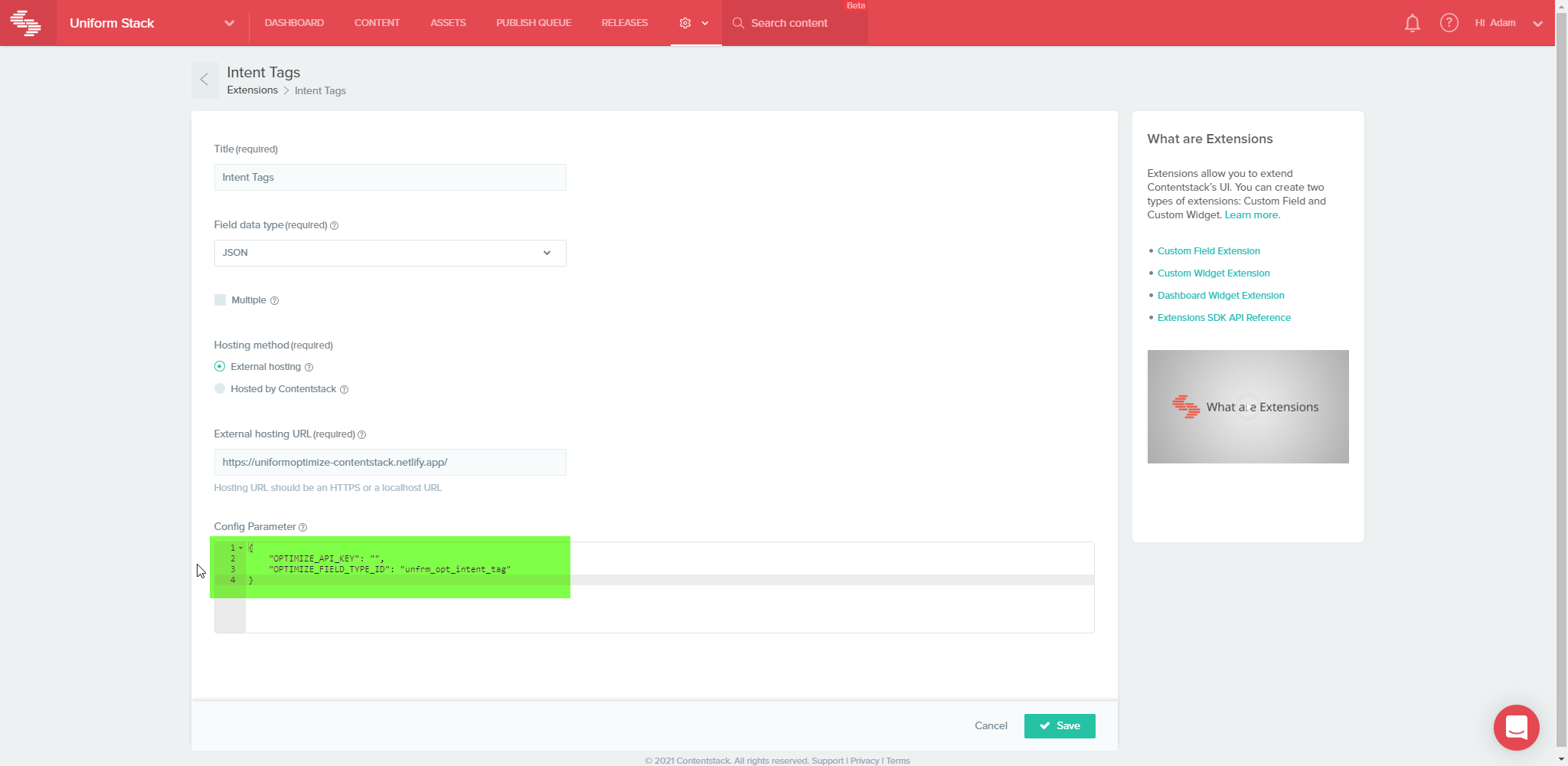1568x766 pixels.
Task: Collapse JSON fold arrow on line 1
Action: 240,548
